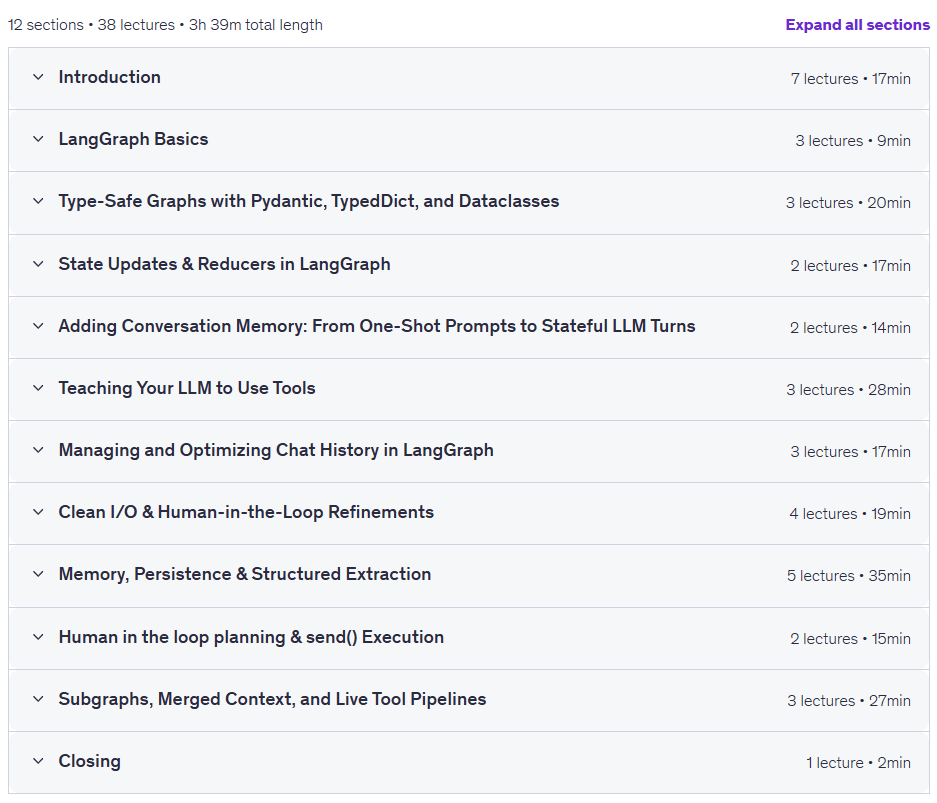Expand Subgraphs, Merged Context chevron
The image size is (937, 803).
pyautogui.click(x=38, y=700)
